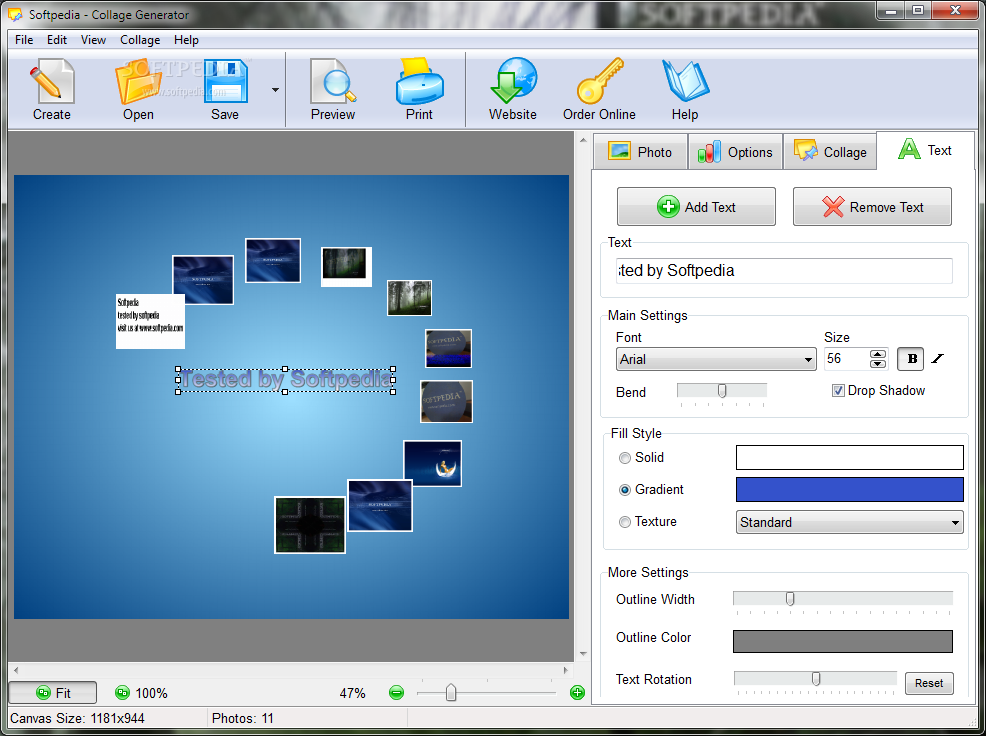Viewport: 986px width, 736px height.
Task: Select the Solid fill style radio button
Action: (624, 458)
